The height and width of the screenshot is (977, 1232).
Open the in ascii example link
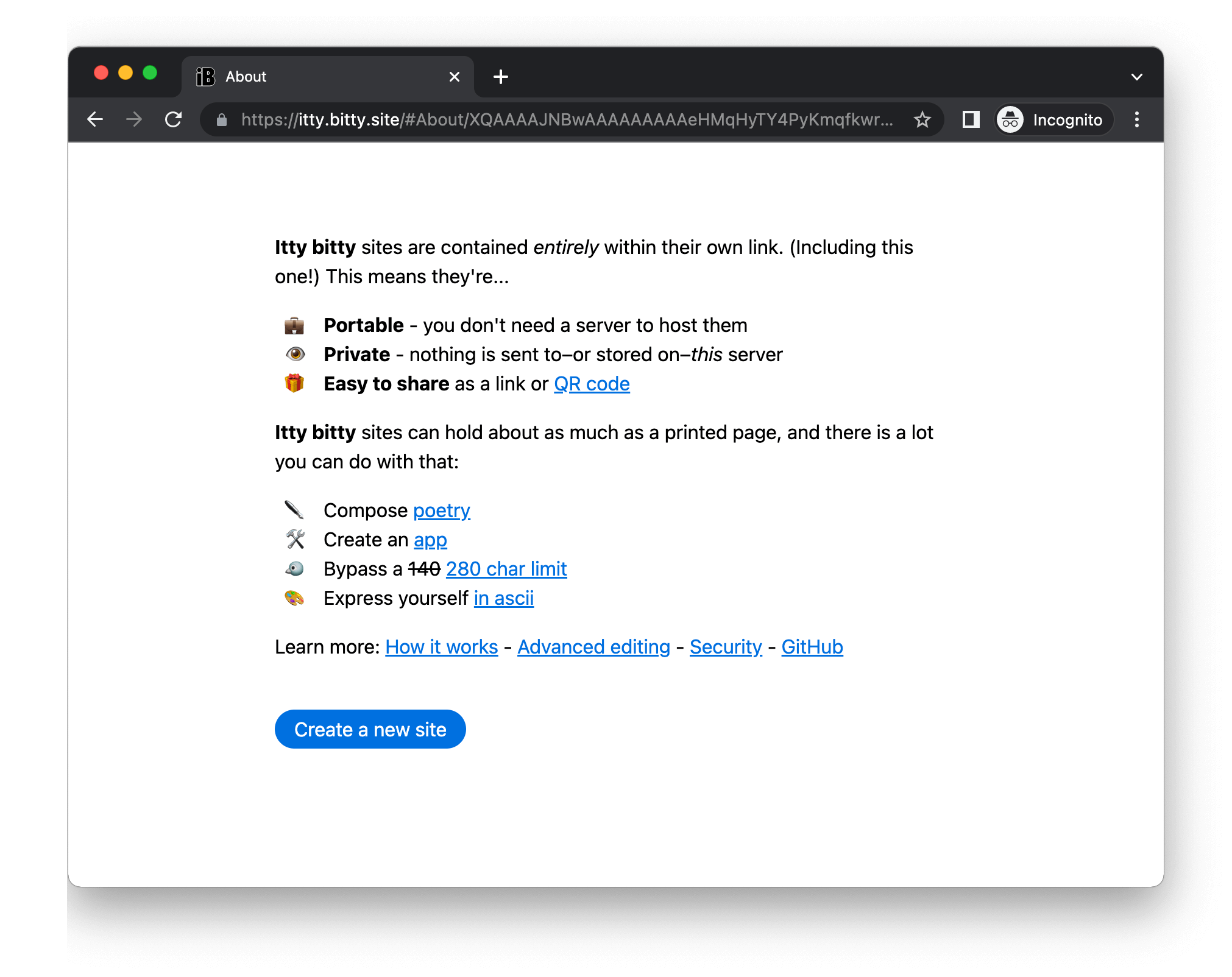(504, 598)
